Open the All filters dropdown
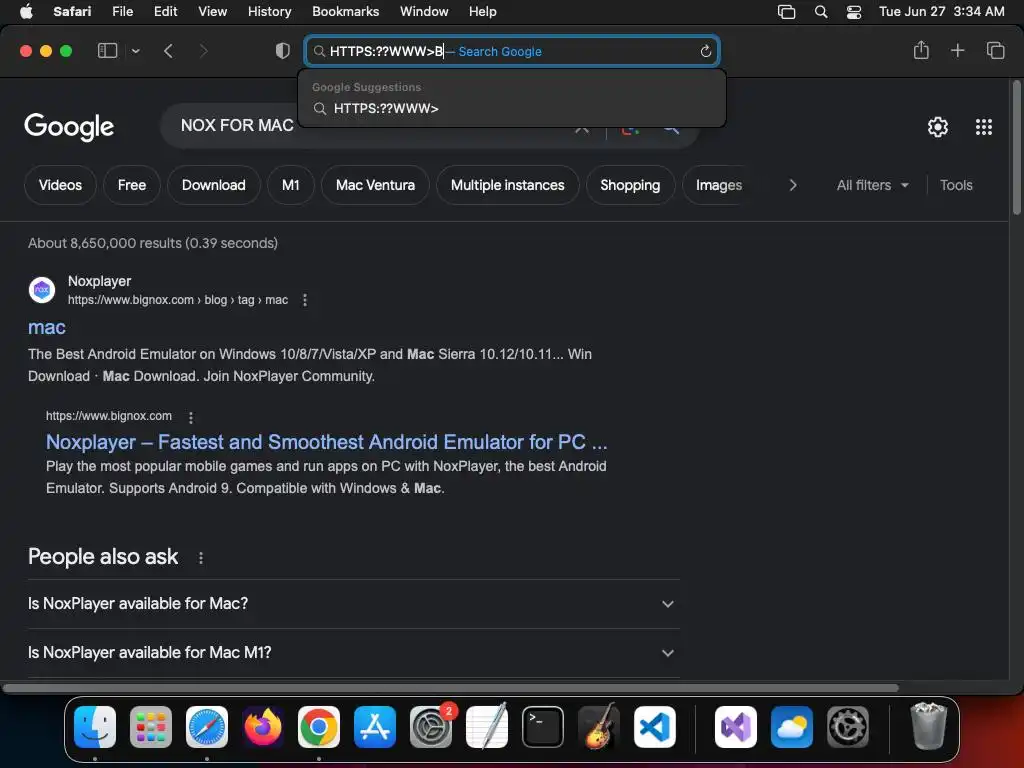This screenshot has width=1024, height=768. (x=872, y=185)
